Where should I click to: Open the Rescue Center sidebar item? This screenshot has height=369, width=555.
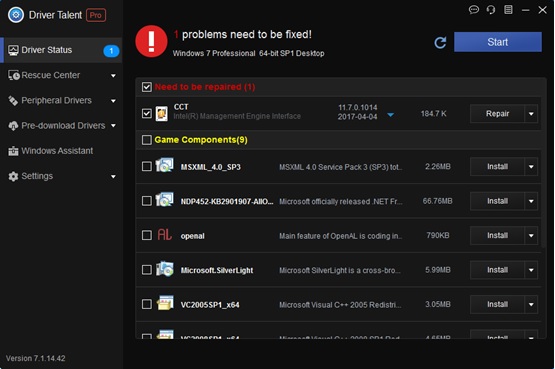click(x=61, y=75)
